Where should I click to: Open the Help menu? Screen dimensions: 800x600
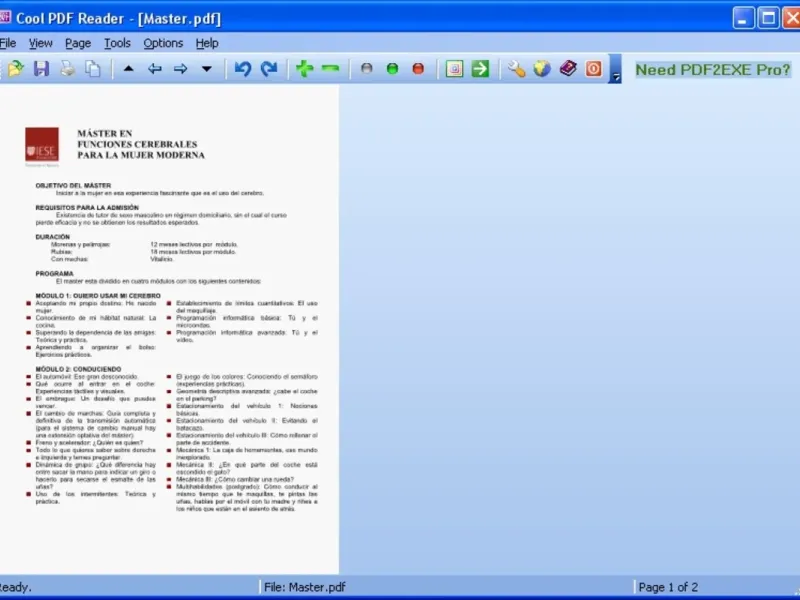[207, 43]
